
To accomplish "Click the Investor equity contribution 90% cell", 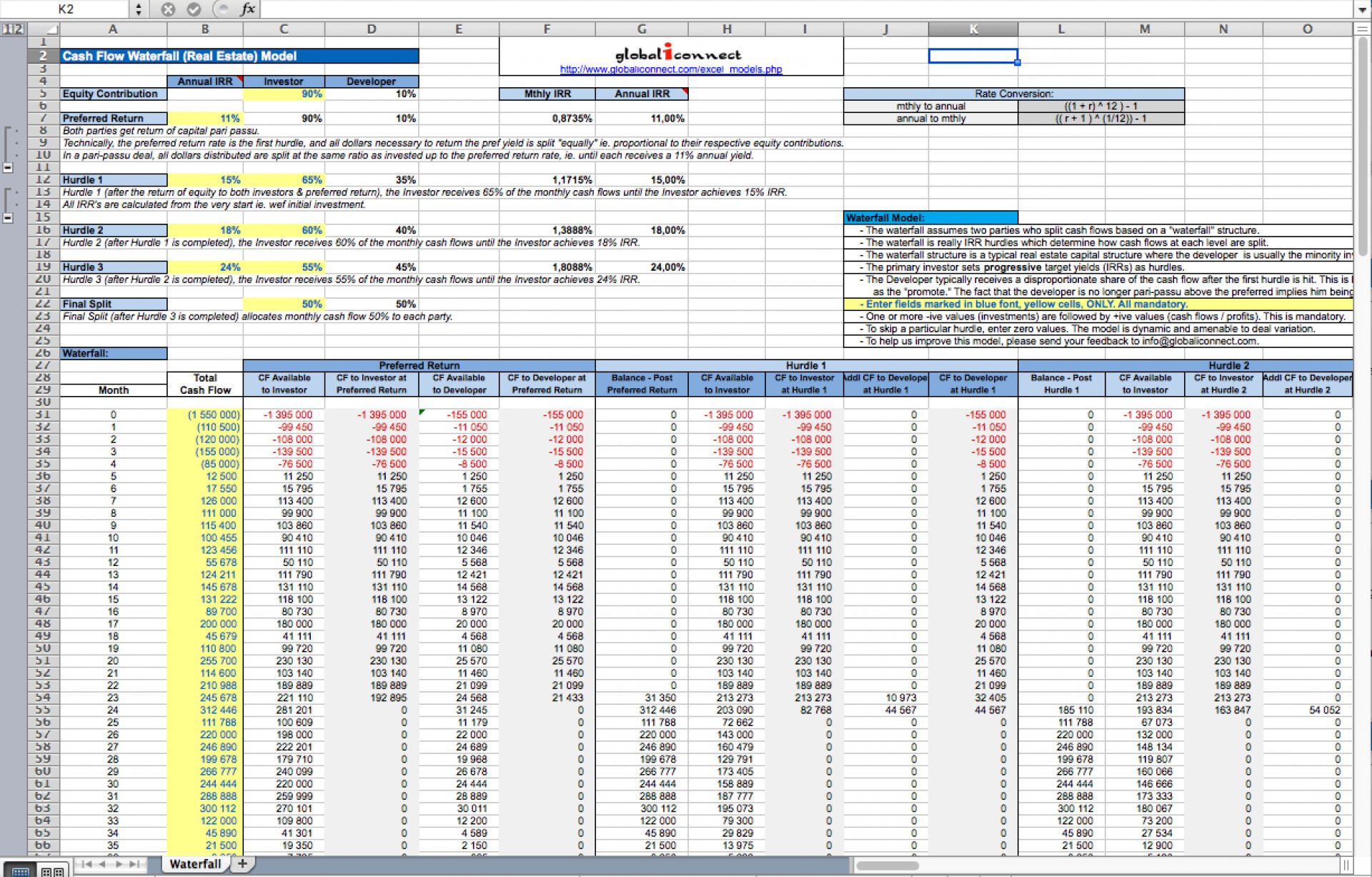I will pos(284,94).
